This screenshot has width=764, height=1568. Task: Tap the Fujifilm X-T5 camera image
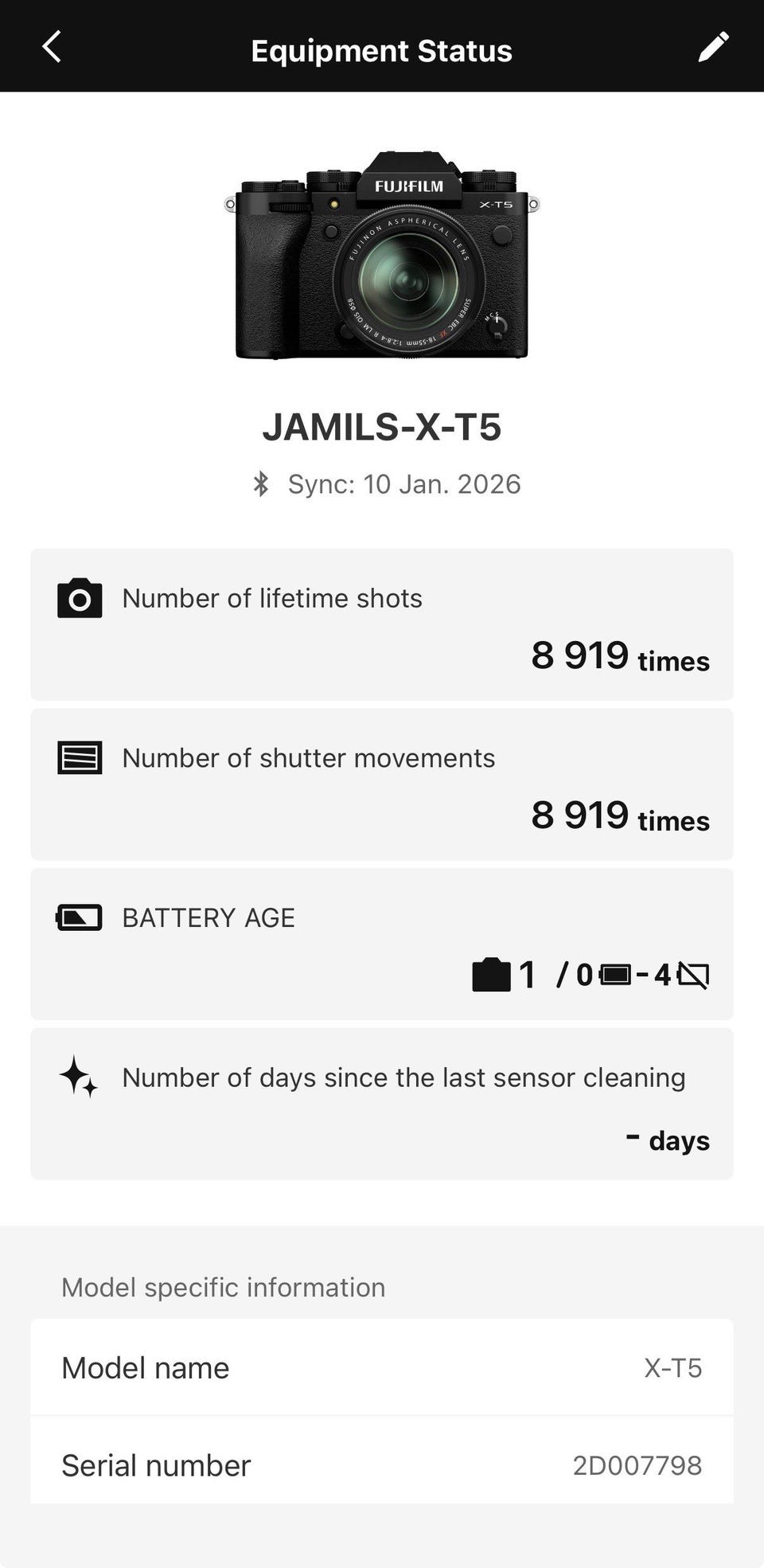tap(382, 255)
